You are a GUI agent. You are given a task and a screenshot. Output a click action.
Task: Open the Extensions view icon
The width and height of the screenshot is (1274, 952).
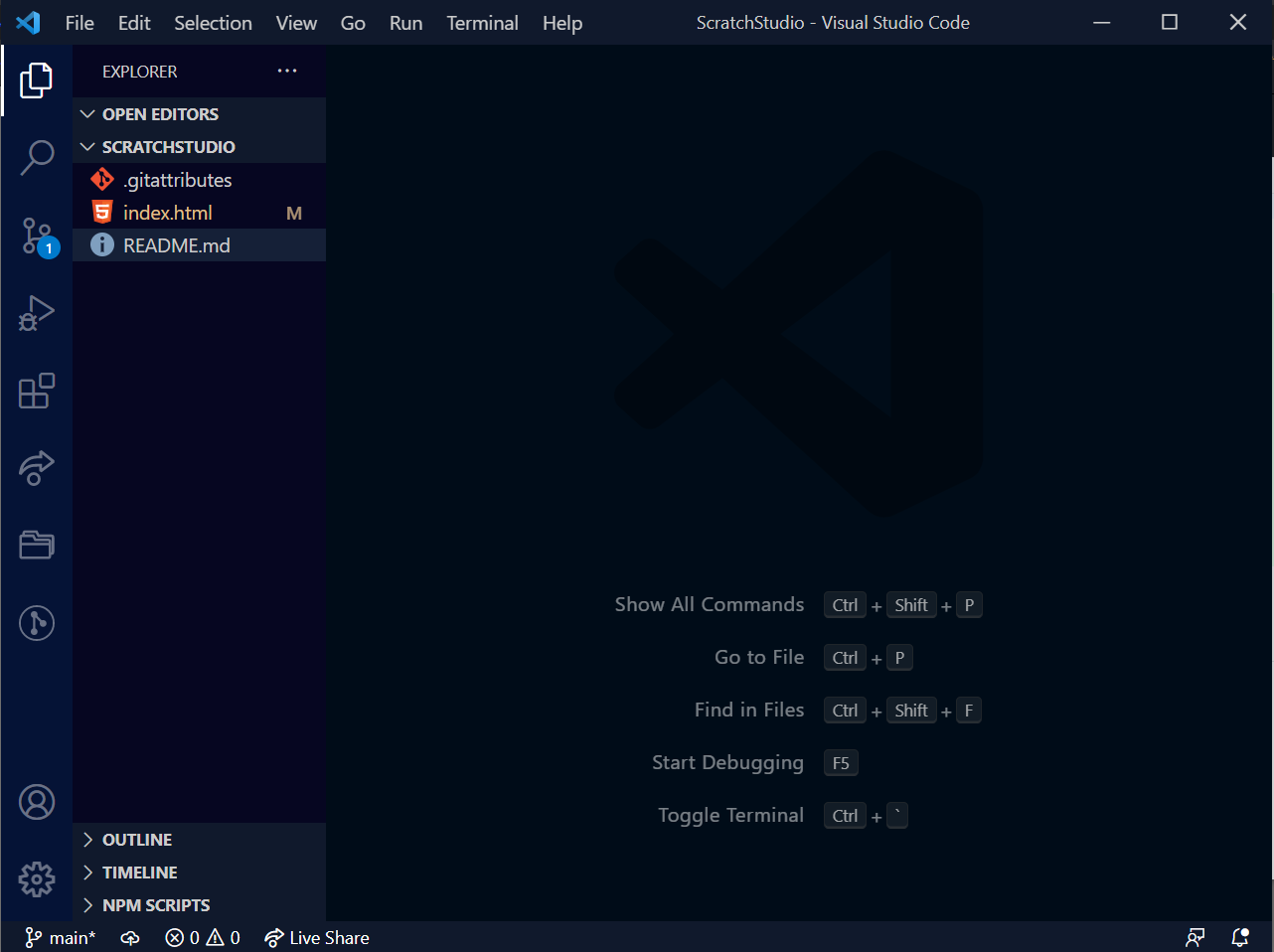37,391
